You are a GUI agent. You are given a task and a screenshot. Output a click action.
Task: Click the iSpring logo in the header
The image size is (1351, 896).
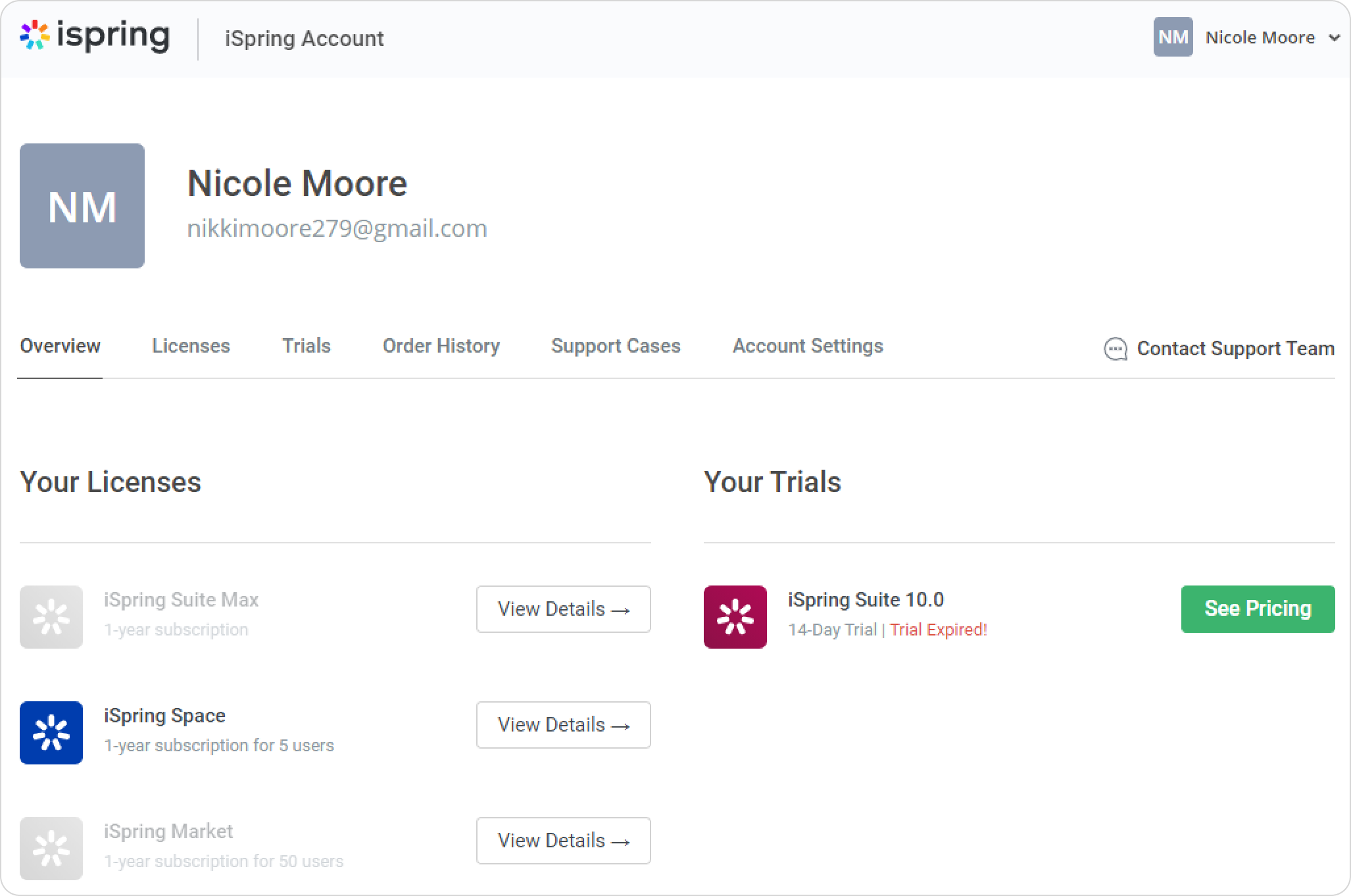point(95,36)
